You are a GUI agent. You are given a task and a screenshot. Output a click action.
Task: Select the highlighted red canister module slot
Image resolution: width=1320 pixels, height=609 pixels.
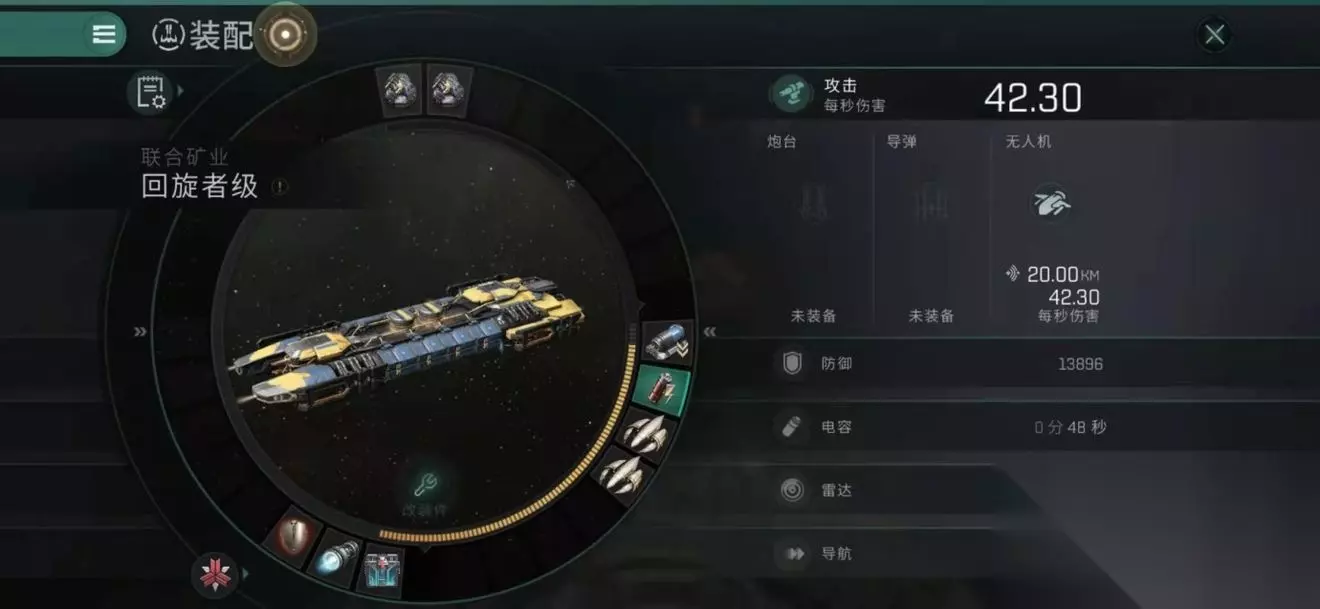click(662, 391)
